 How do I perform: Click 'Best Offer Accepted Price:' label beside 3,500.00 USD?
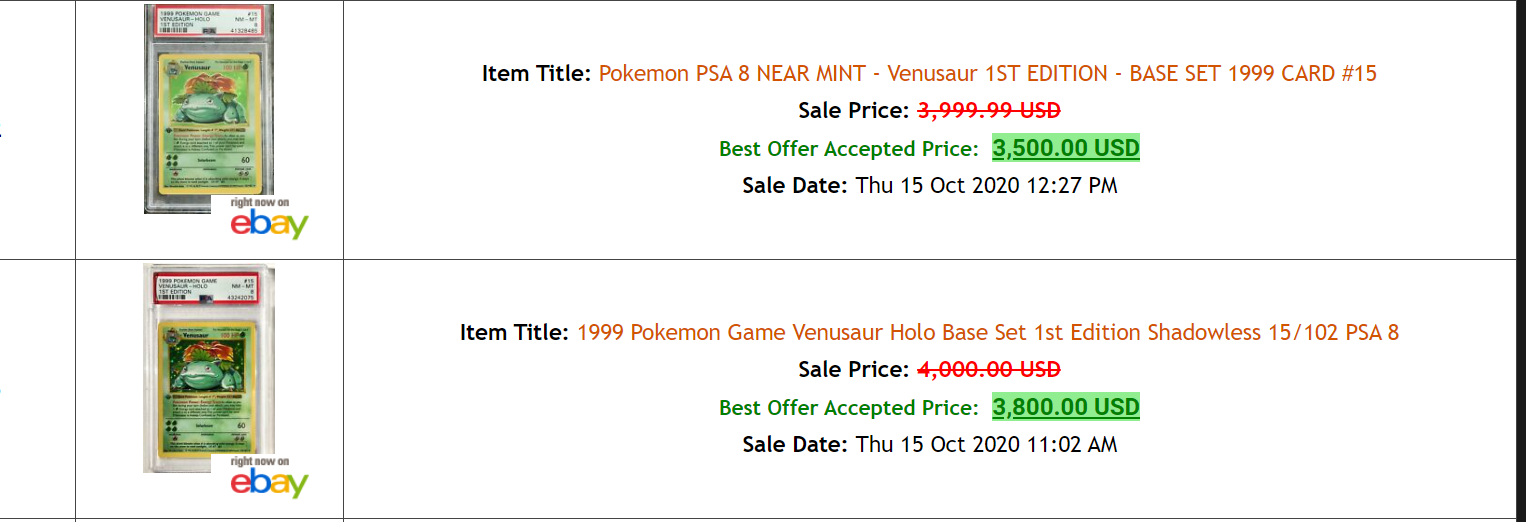point(849,149)
